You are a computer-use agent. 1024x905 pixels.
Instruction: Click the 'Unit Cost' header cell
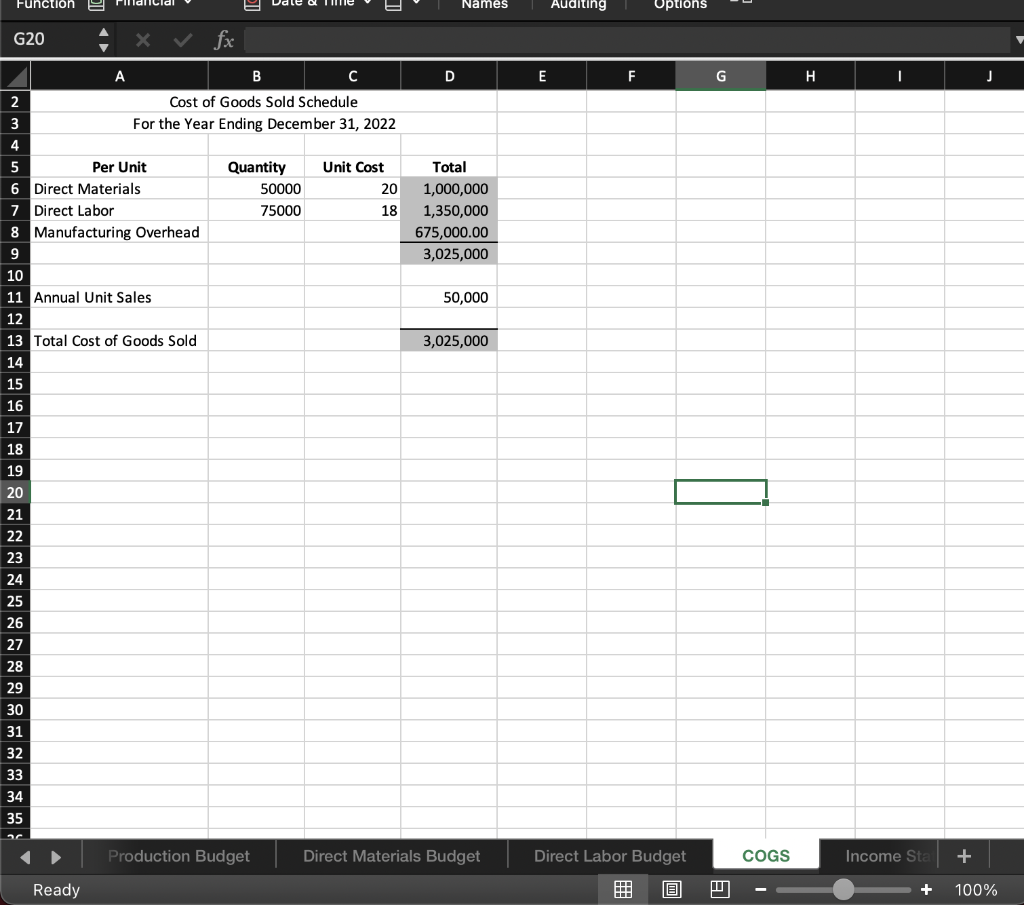point(353,167)
